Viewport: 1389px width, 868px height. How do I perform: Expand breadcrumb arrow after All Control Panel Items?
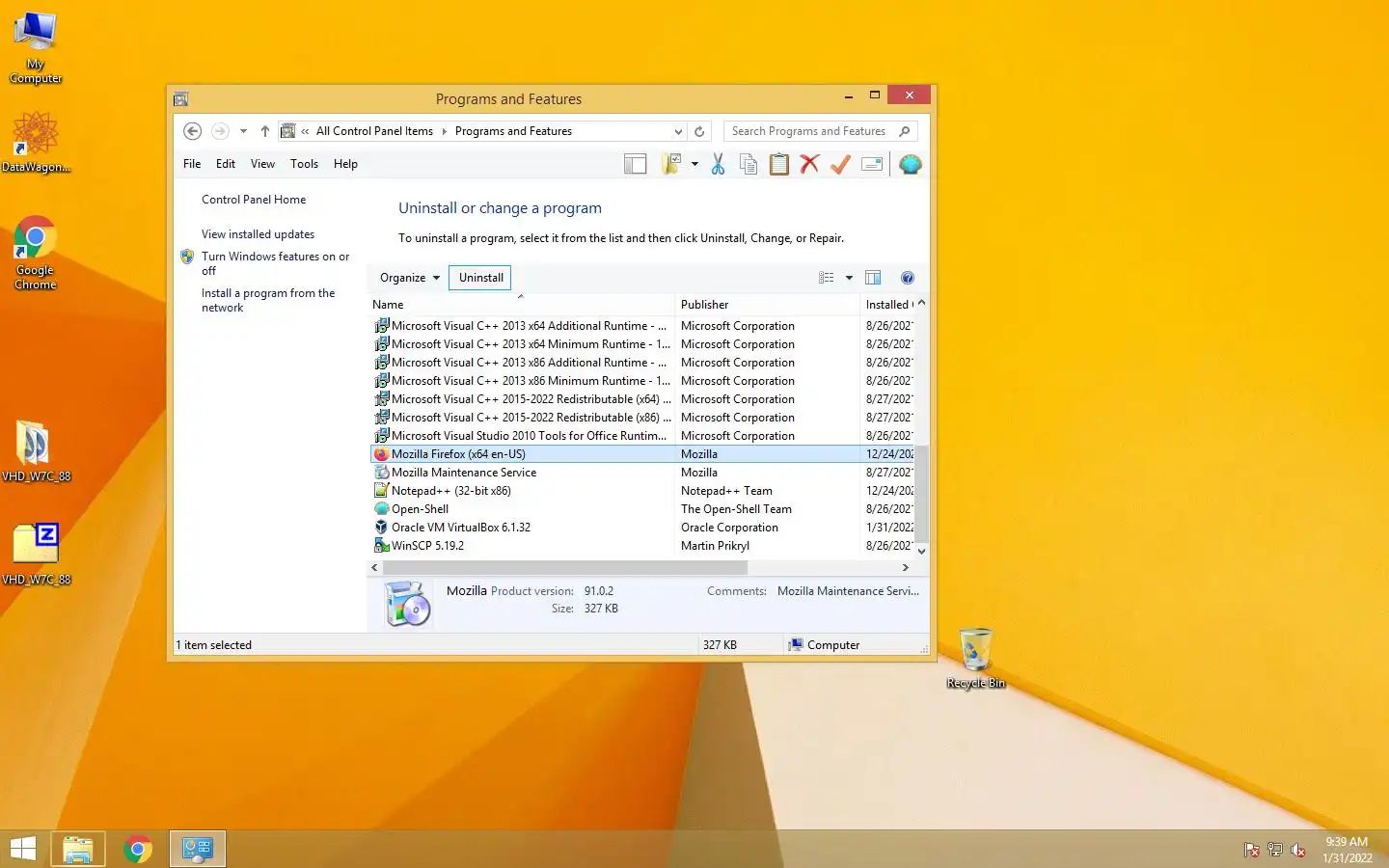(444, 131)
